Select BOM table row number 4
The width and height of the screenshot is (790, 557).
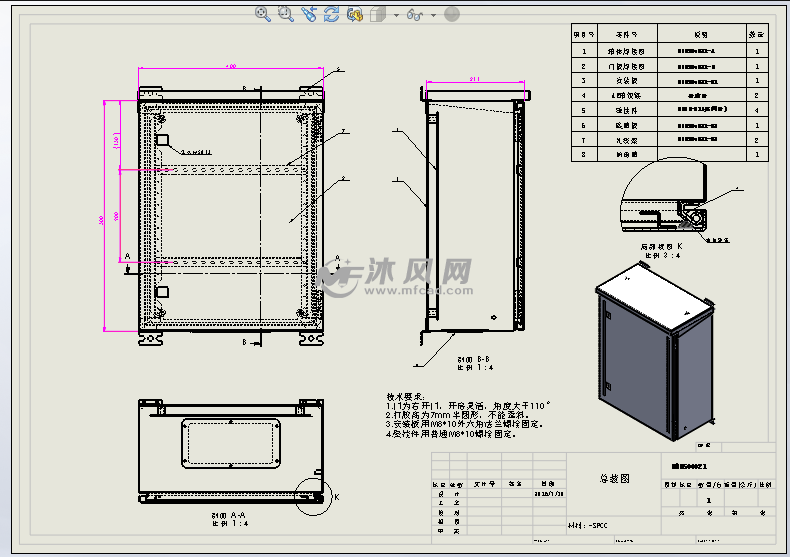point(670,95)
